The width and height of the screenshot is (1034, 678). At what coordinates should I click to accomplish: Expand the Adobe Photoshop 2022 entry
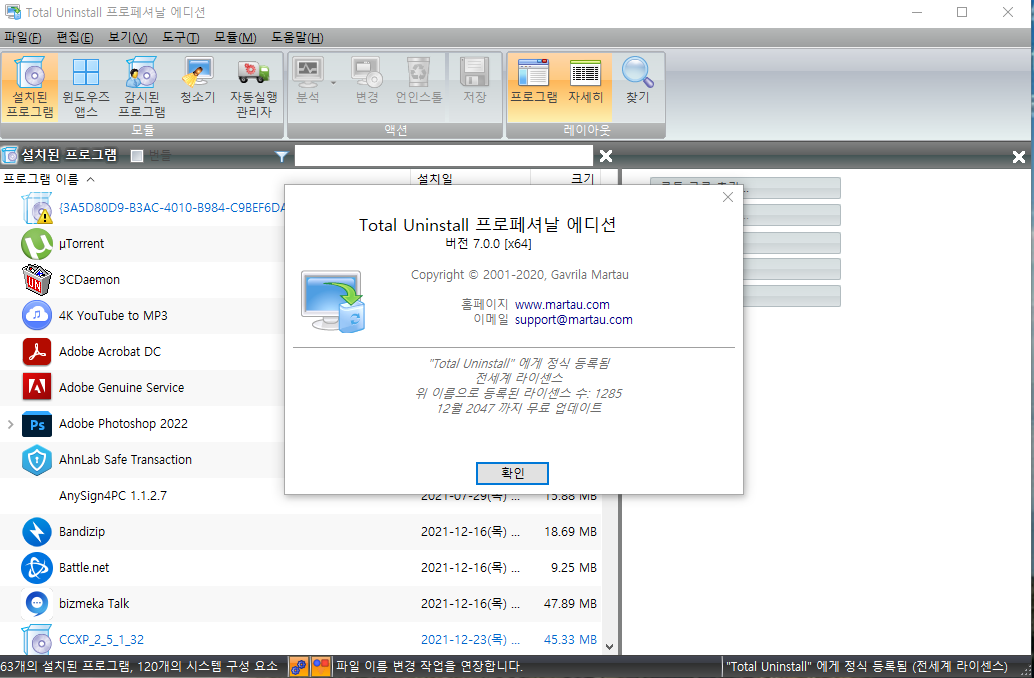(11, 424)
